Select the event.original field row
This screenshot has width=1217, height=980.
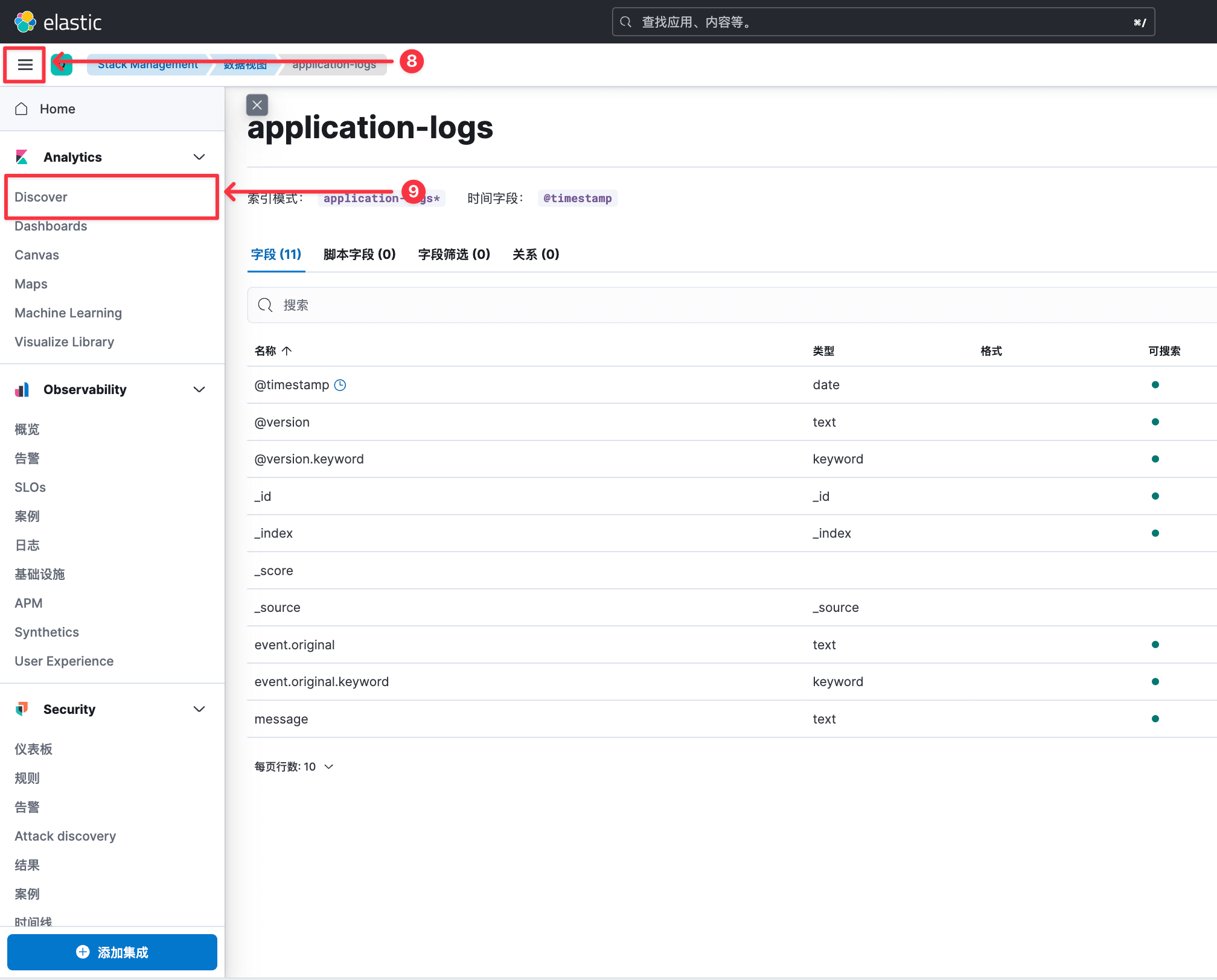pyautogui.click(x=732, y=645)
